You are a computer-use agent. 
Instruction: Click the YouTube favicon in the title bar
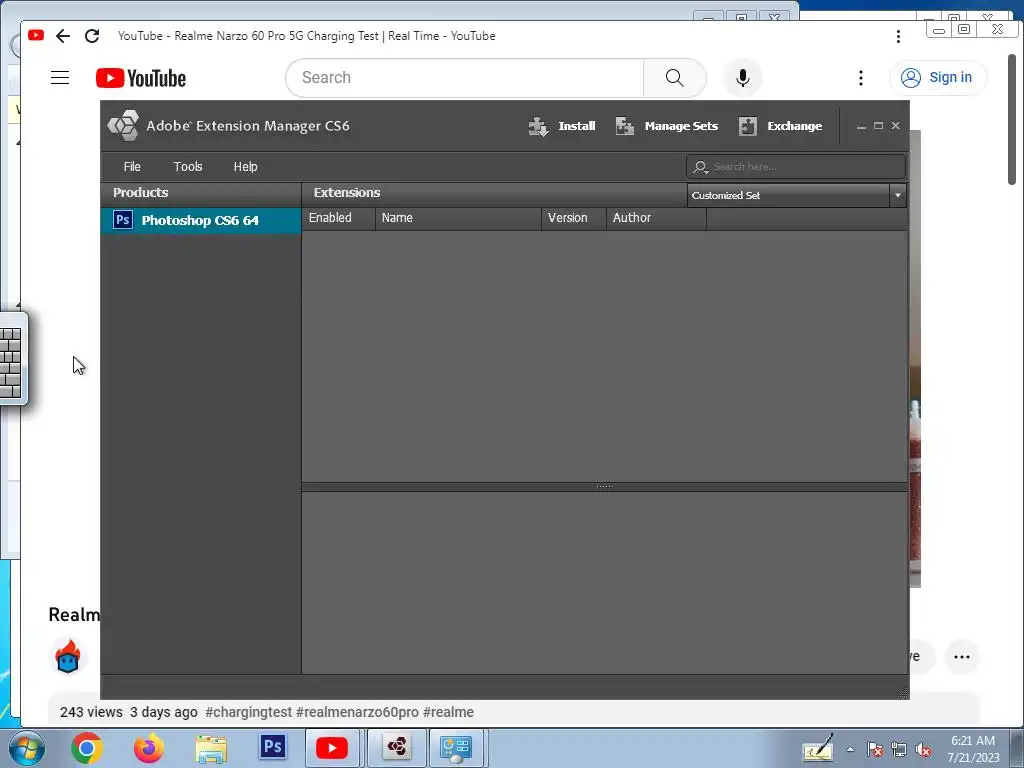pos(36,35)
